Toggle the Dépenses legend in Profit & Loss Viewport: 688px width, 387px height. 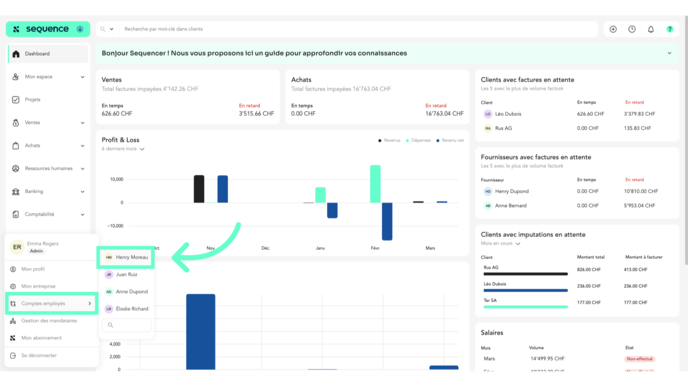(418, 140)
